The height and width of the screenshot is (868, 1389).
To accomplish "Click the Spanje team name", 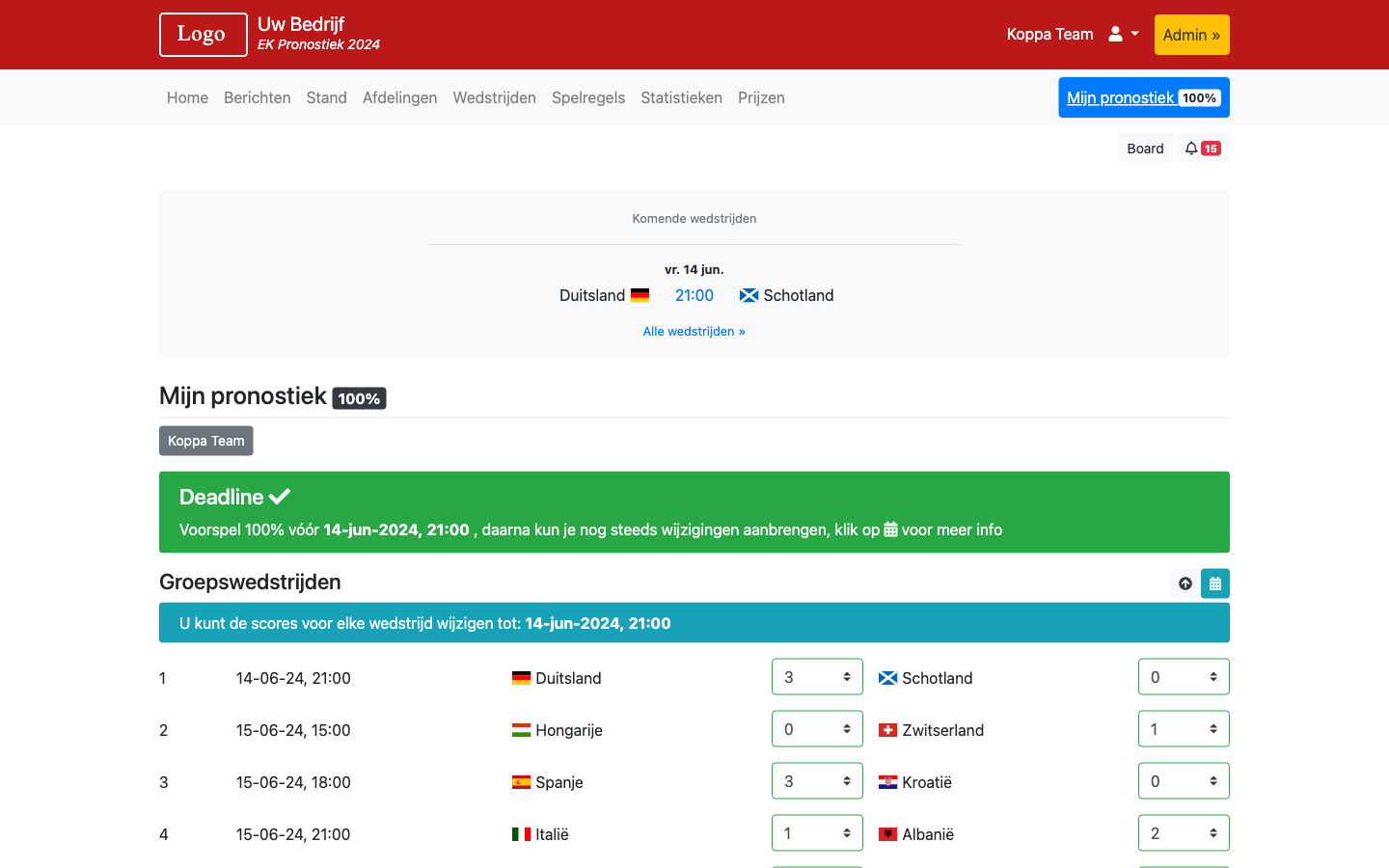I will (x=559, y=782).
